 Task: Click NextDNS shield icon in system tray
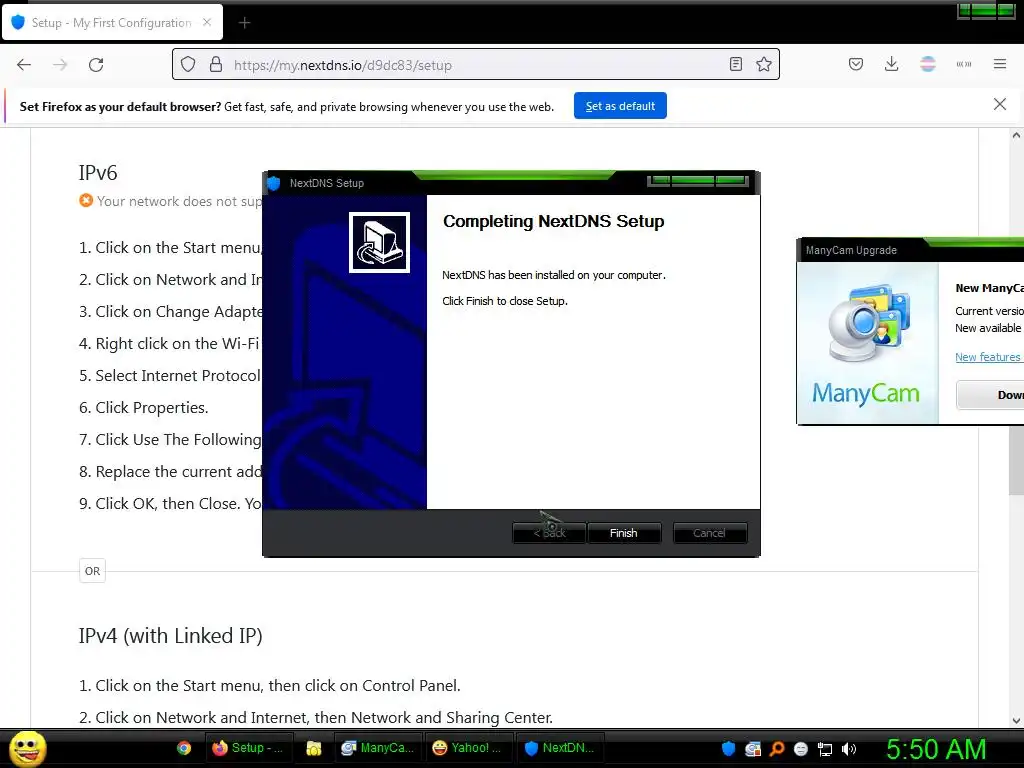[728, 748]
